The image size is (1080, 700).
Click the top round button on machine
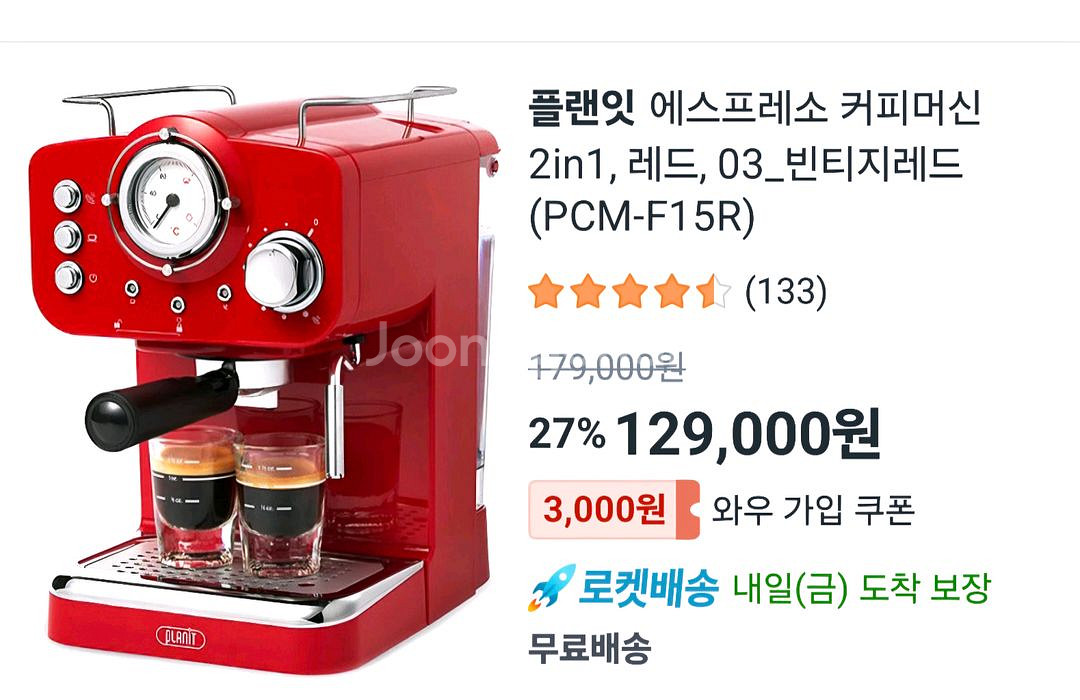click(68, 196)
